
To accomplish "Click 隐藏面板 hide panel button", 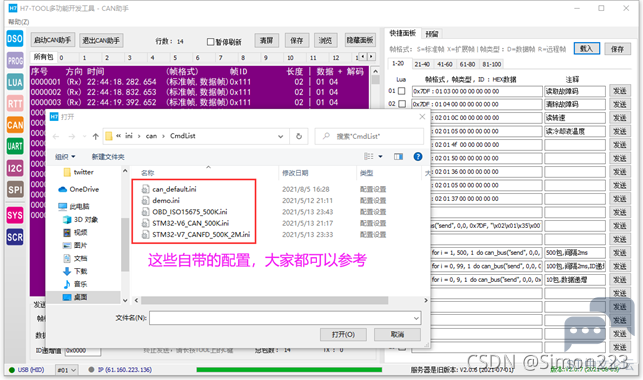I will click(x=360, y=40).
